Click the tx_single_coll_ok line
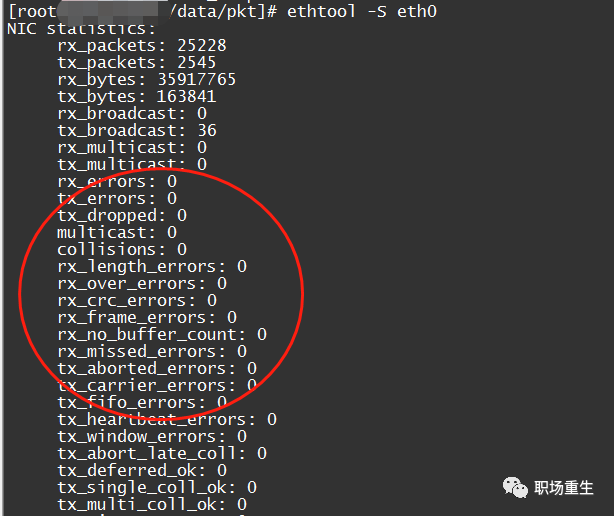Viewport: 614px width, 516px height. point(157,488)
